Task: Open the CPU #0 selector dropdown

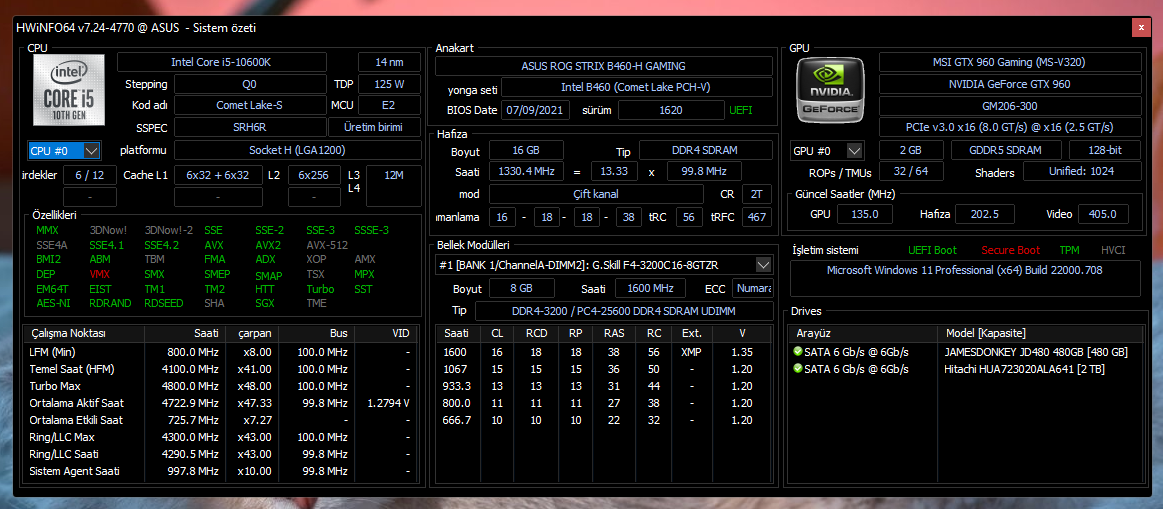Action: [x=65, y=151]
